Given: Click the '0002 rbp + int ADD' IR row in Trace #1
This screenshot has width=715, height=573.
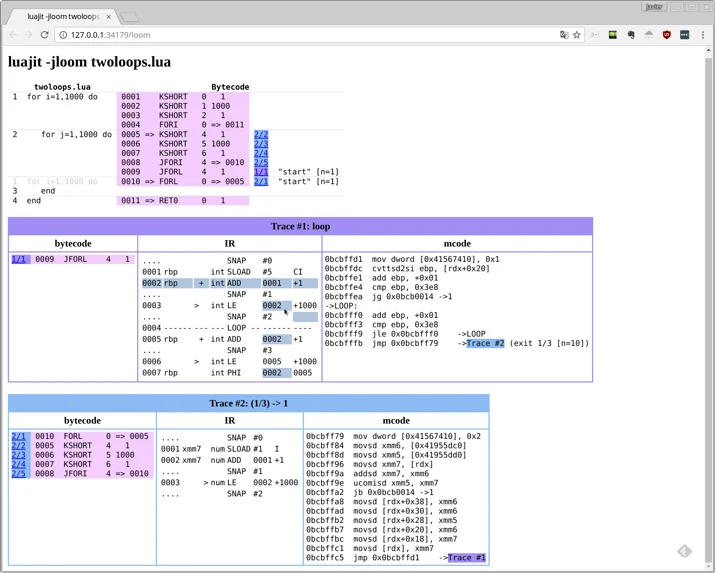Looking at the screenshot, I should (x=230, y=283).
